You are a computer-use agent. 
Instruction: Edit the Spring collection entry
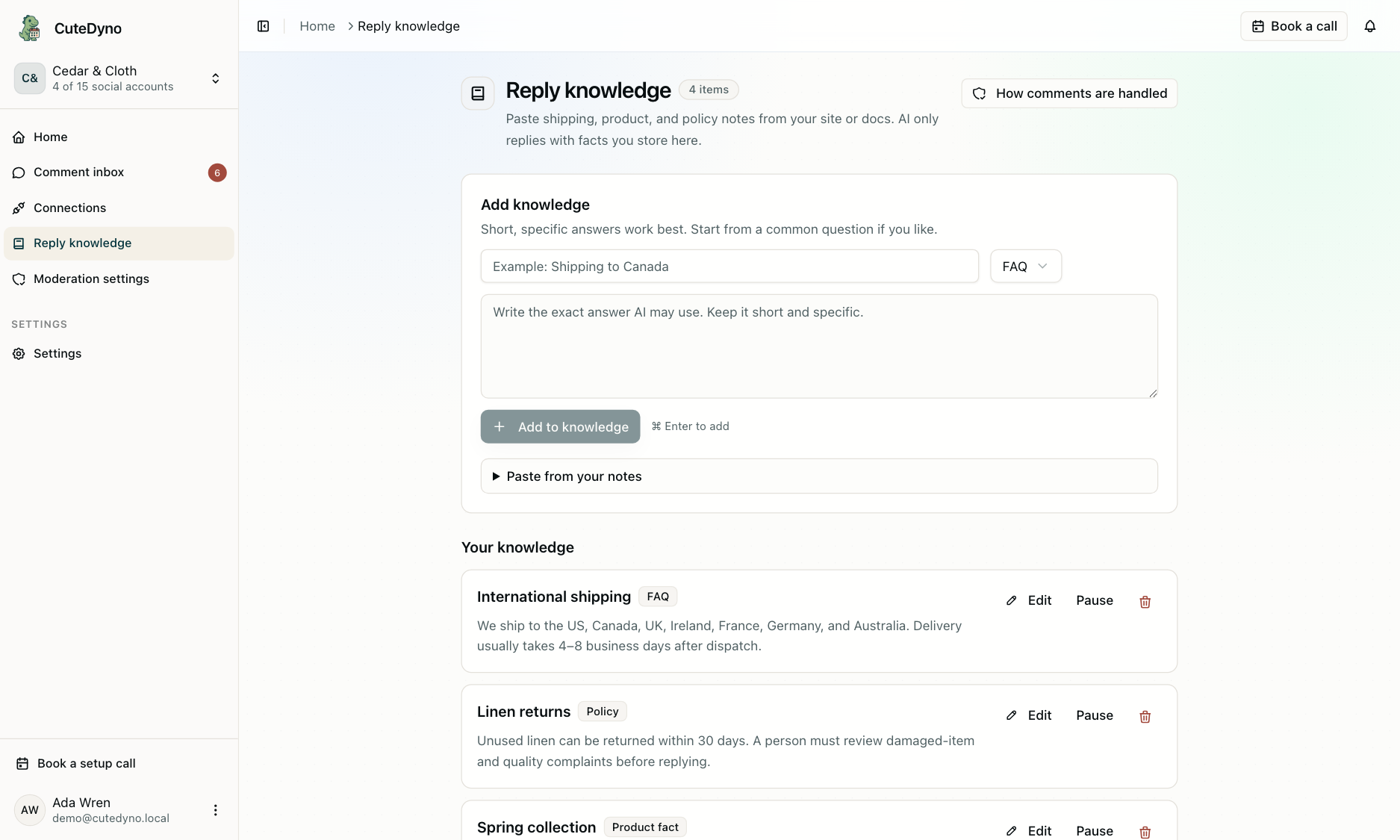click(1029, 830)
